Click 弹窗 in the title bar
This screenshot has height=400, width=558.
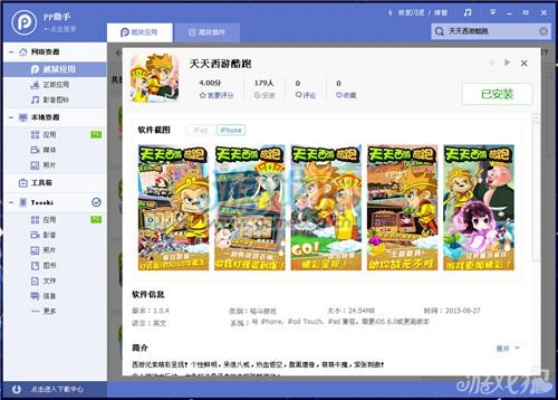(x=441, y=13)
